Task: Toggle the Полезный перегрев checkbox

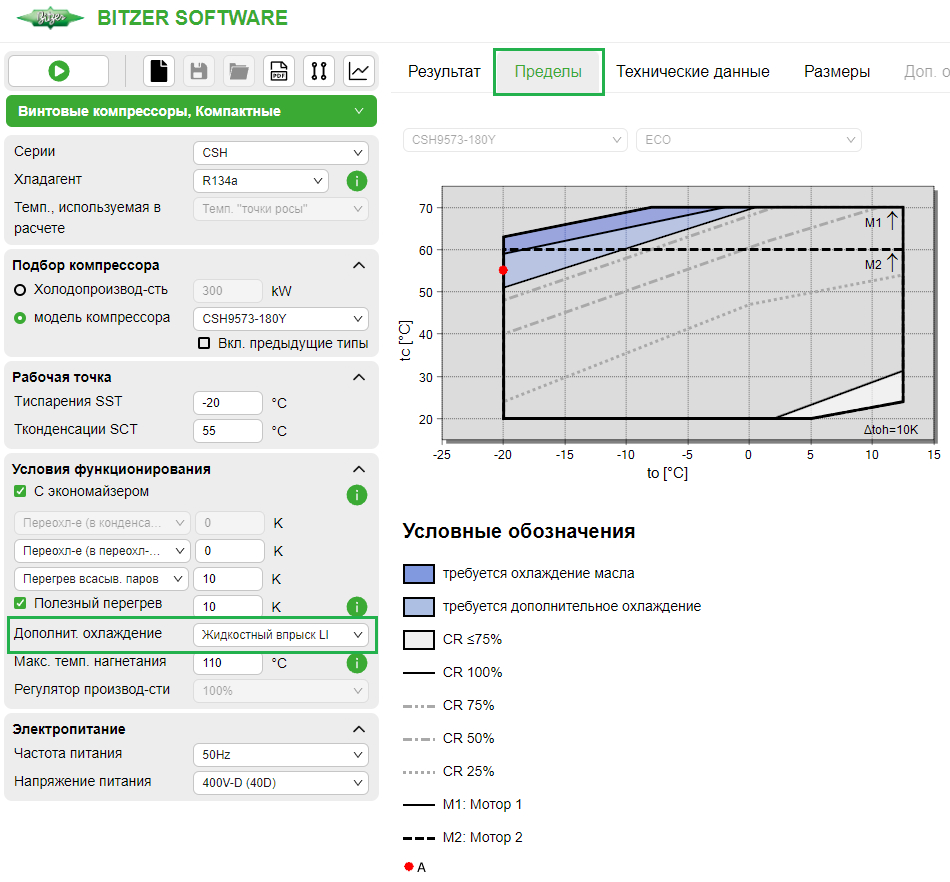Action: tap(21, 604)
